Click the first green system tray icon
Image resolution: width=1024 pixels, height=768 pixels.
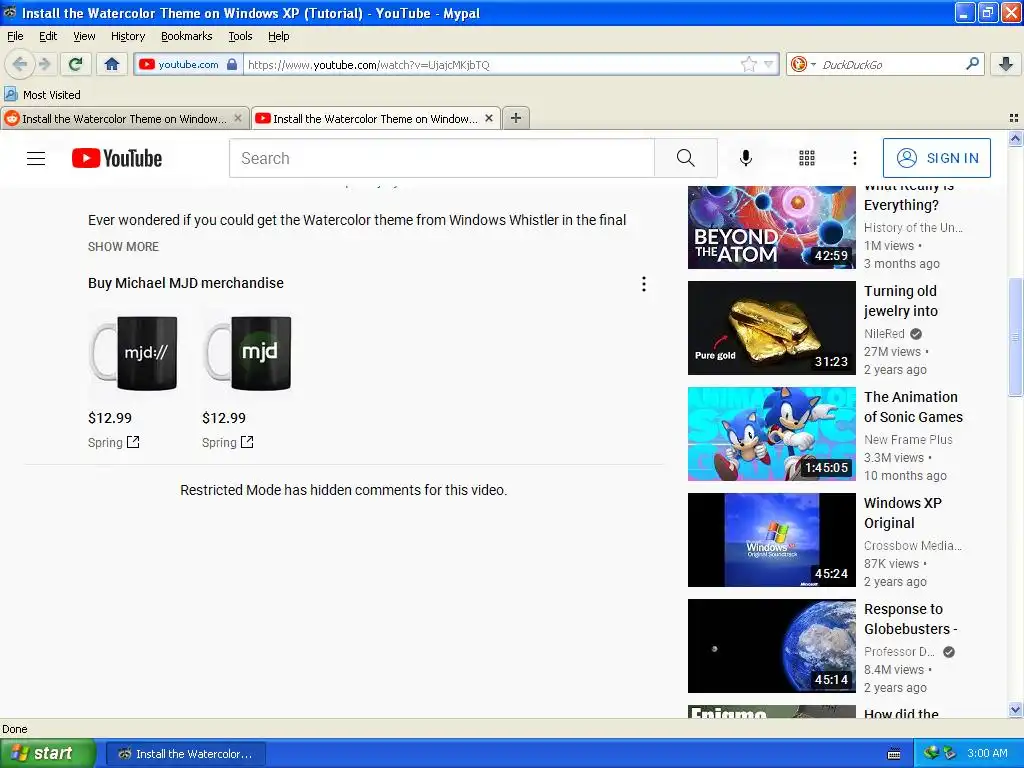[931, 753]
